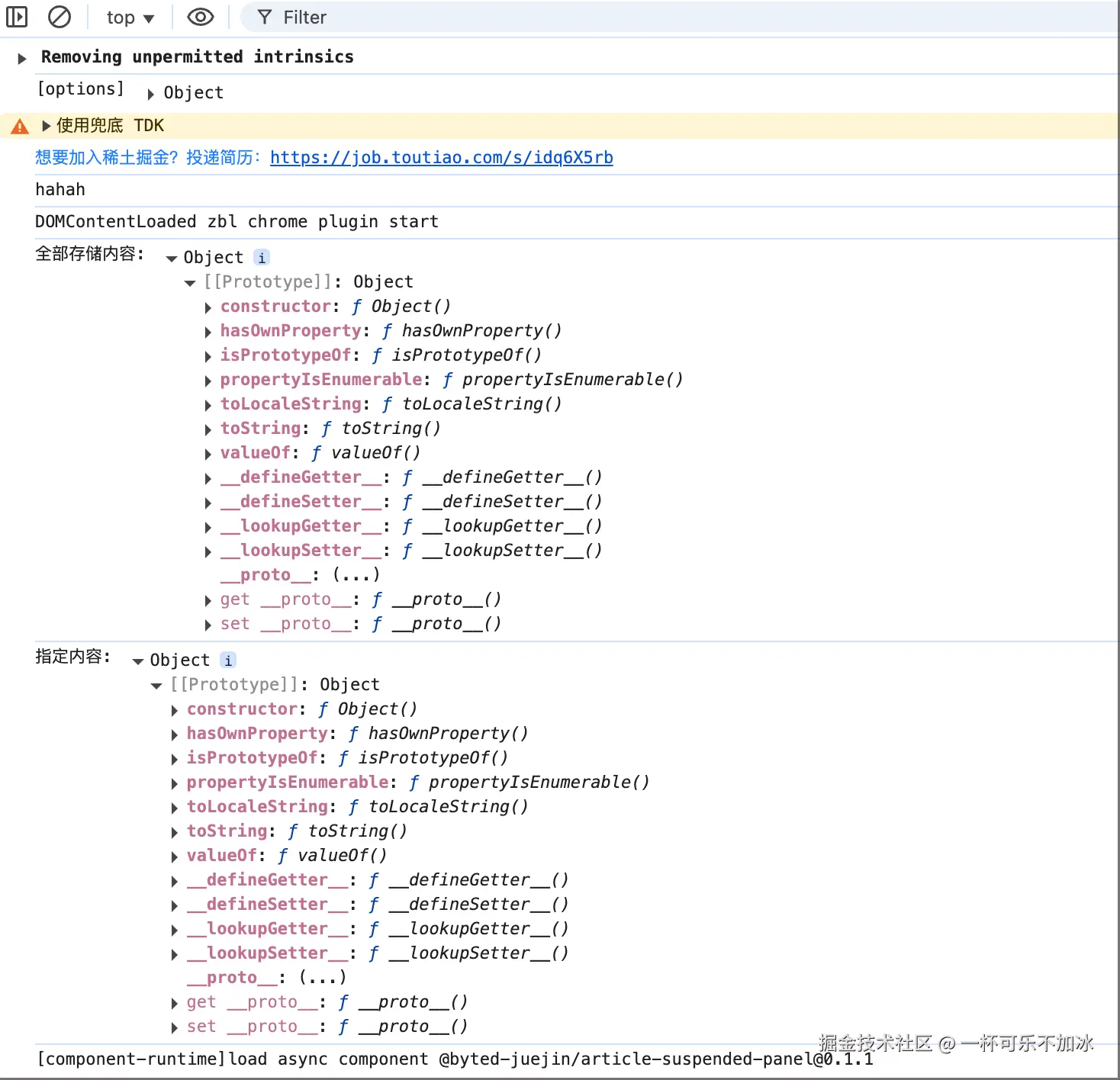Expand toLocaleString in the second object
The image size is (1120, 1080).
[x=175, y=808]
